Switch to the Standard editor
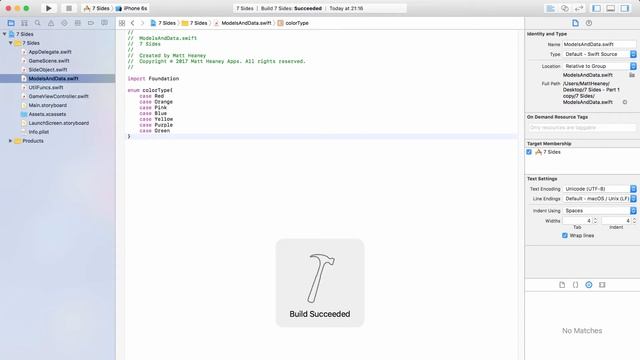Screen dimensions: 640x360 [551, 8]
